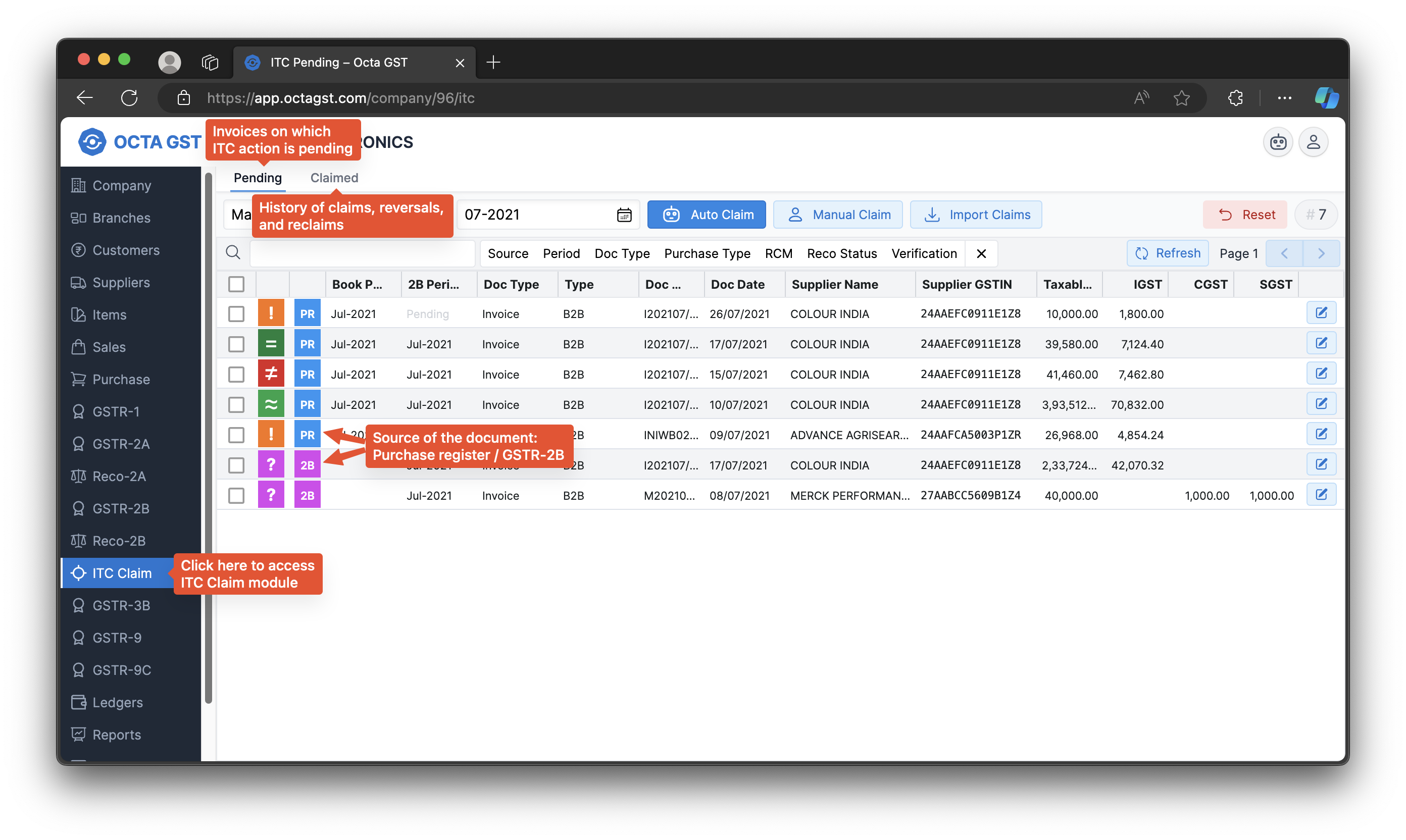The width and height of the screenshot is (1406, 840).
Task: Click the calendar icon in the period field
Action: 624,215
